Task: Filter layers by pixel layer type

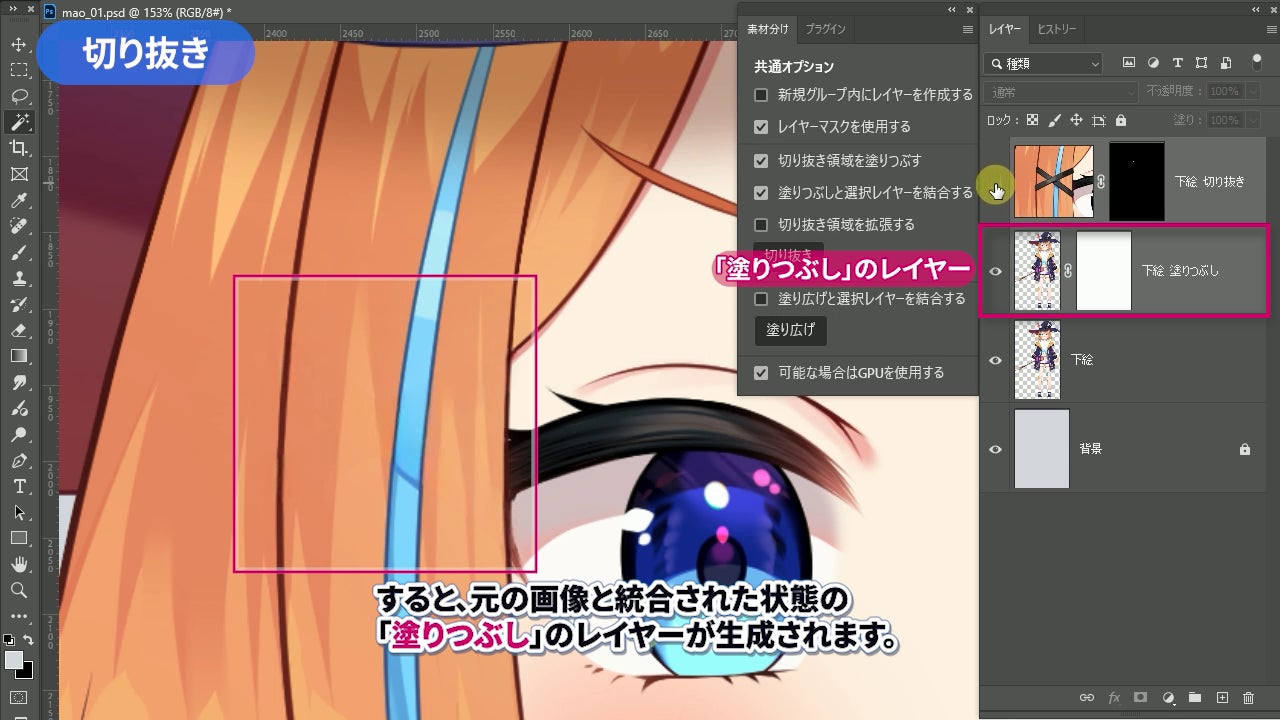Action: coord(1129,63)
